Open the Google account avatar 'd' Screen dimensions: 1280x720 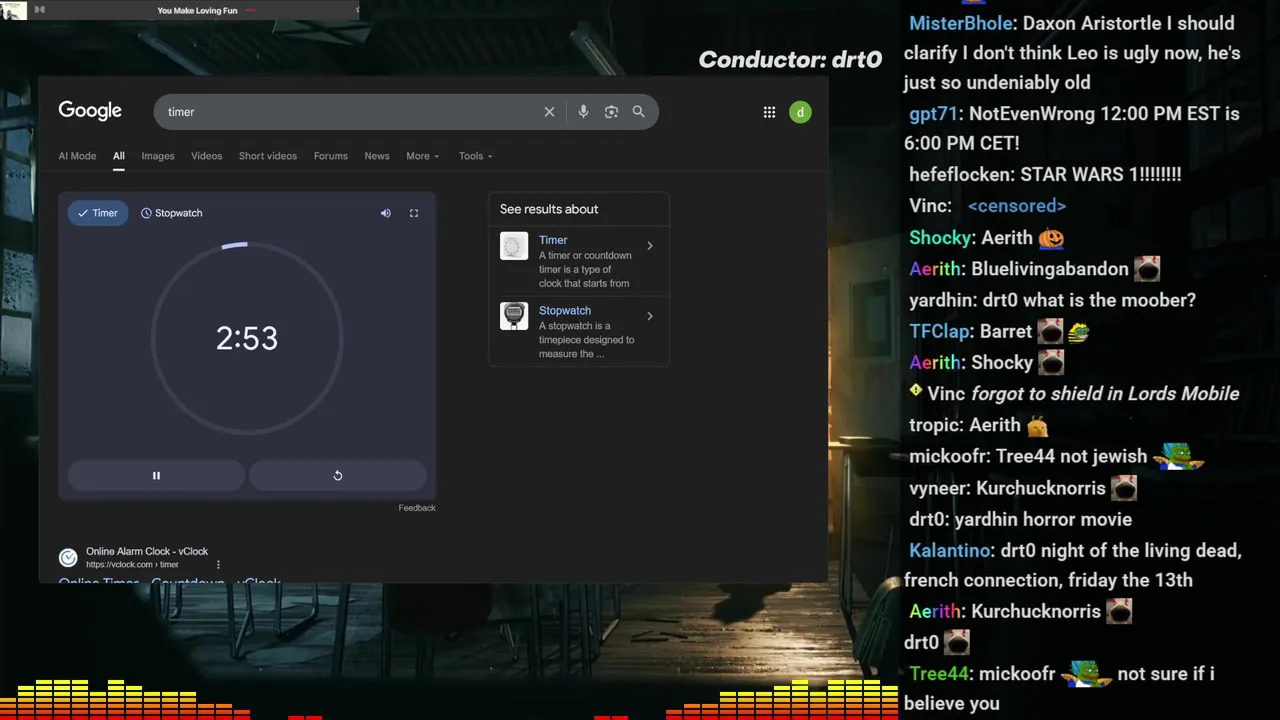800,112
